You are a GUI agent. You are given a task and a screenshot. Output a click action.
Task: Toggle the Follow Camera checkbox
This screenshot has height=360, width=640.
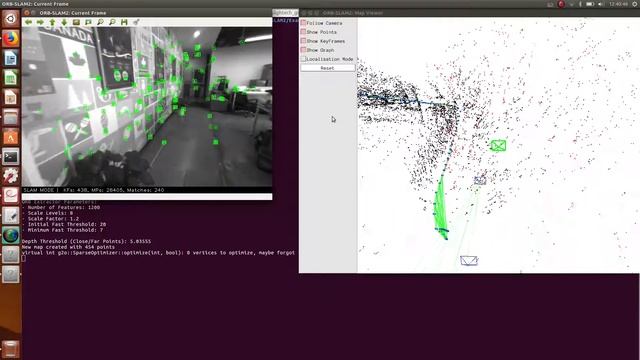coord(303,23)
